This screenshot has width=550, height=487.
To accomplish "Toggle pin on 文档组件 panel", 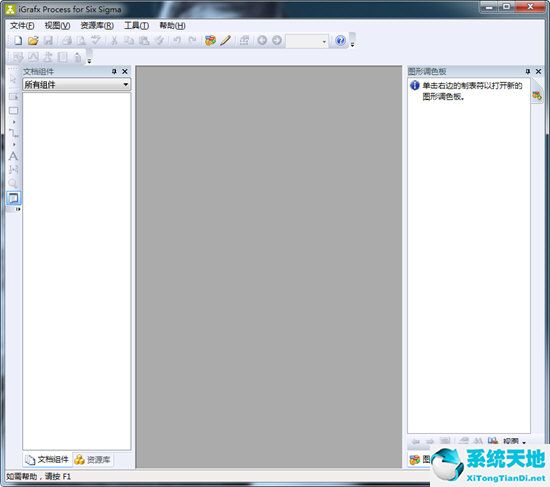I will (x=114, y=71).
